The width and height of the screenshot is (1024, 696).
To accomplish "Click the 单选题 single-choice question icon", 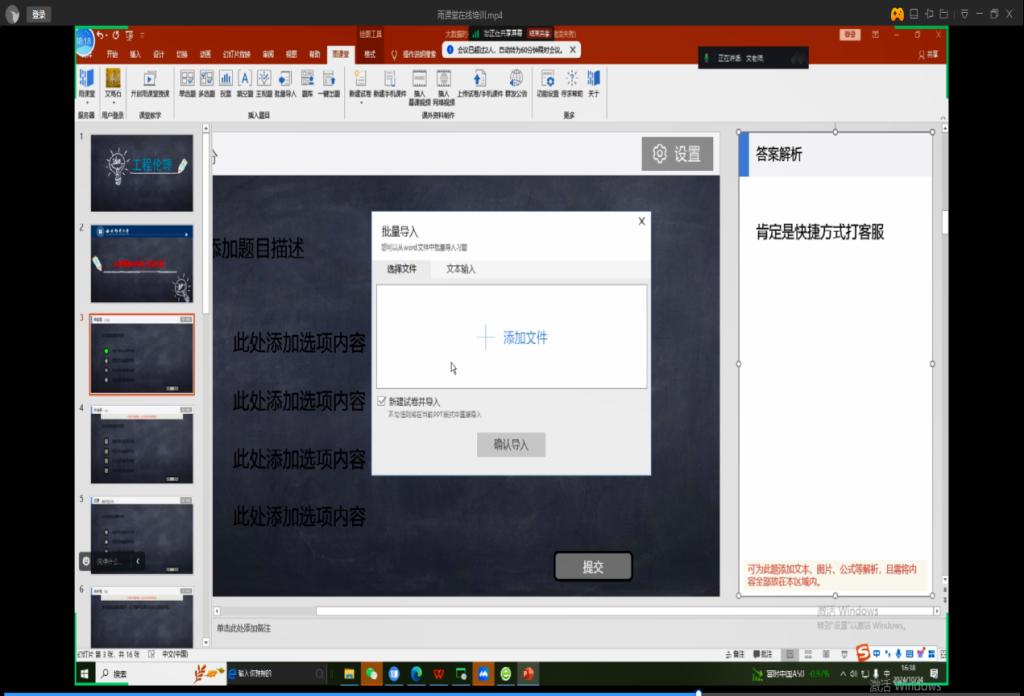I will coord(187,84).
